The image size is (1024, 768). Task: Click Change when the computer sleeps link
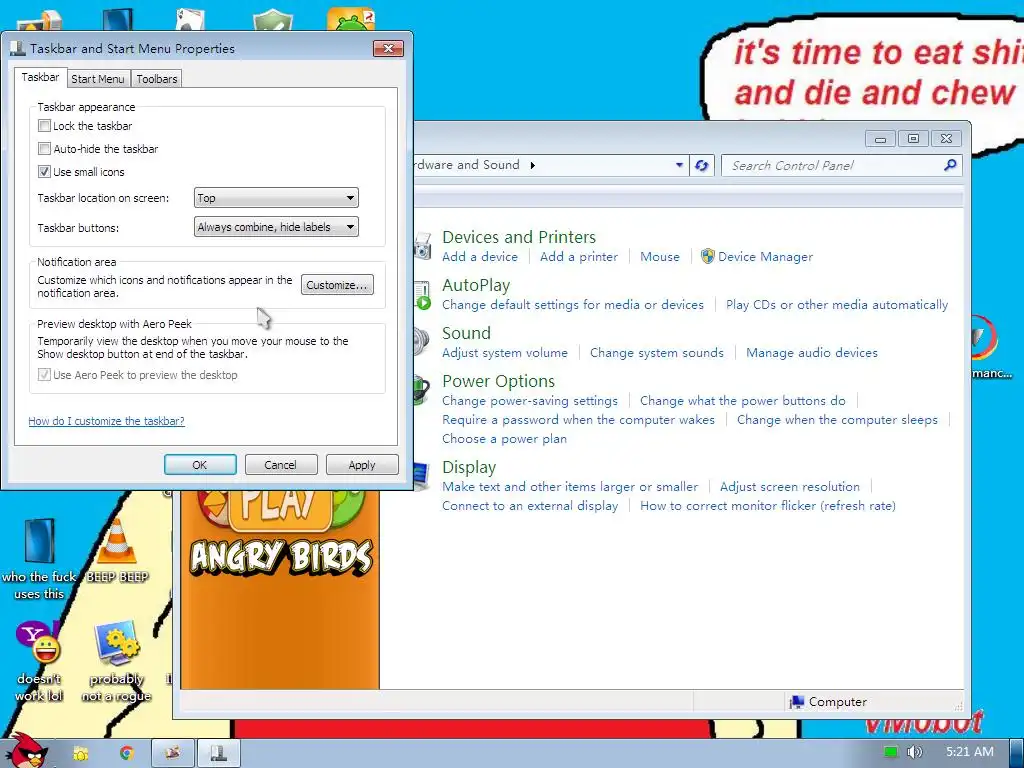(x=837, y=420)
